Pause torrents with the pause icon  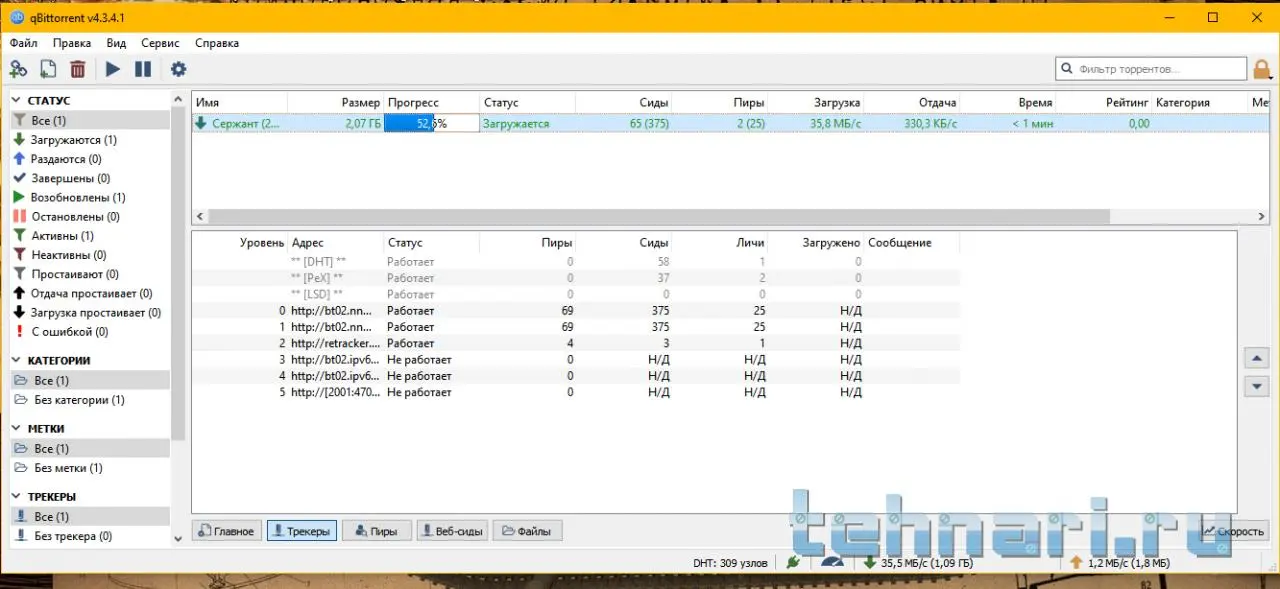pyautogui.click(x=143, y=69)
